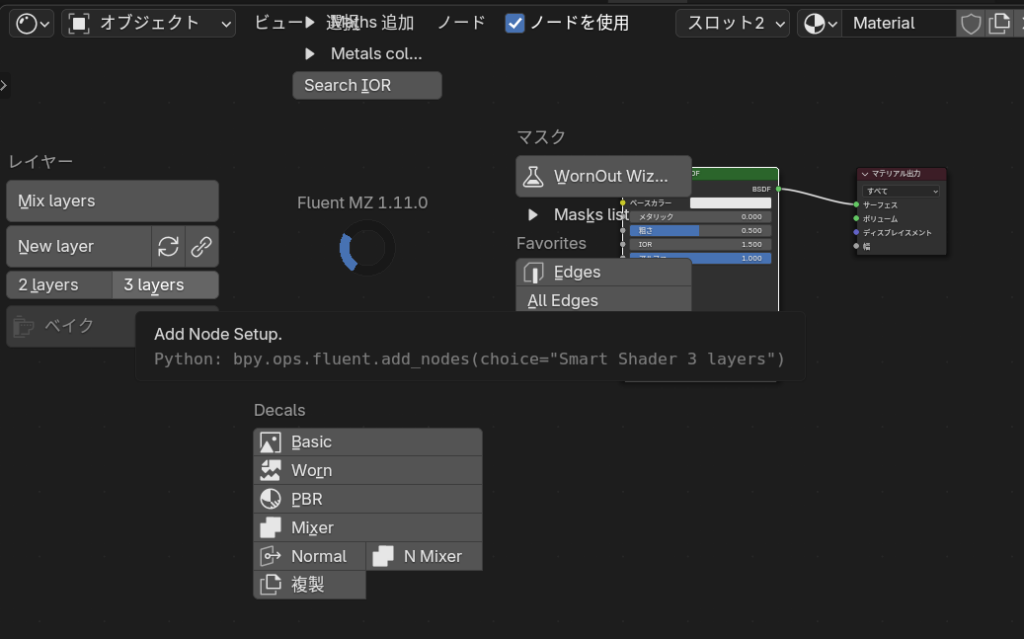Click the refresh icon beside New layer
Screen dimensions: 1024x639
[x=168, y=247]
